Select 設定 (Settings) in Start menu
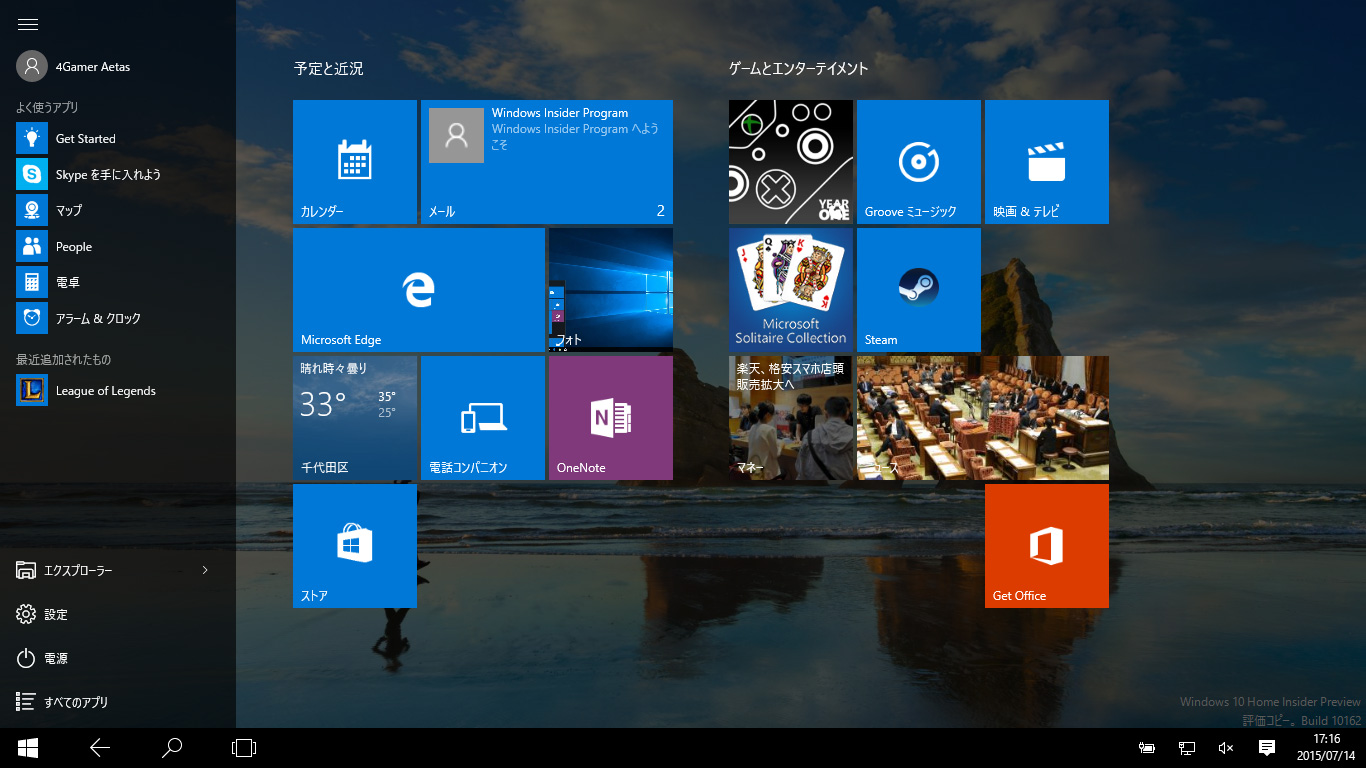The width and height of the screenshot is (1366, 768). click(x=55, y=614)
